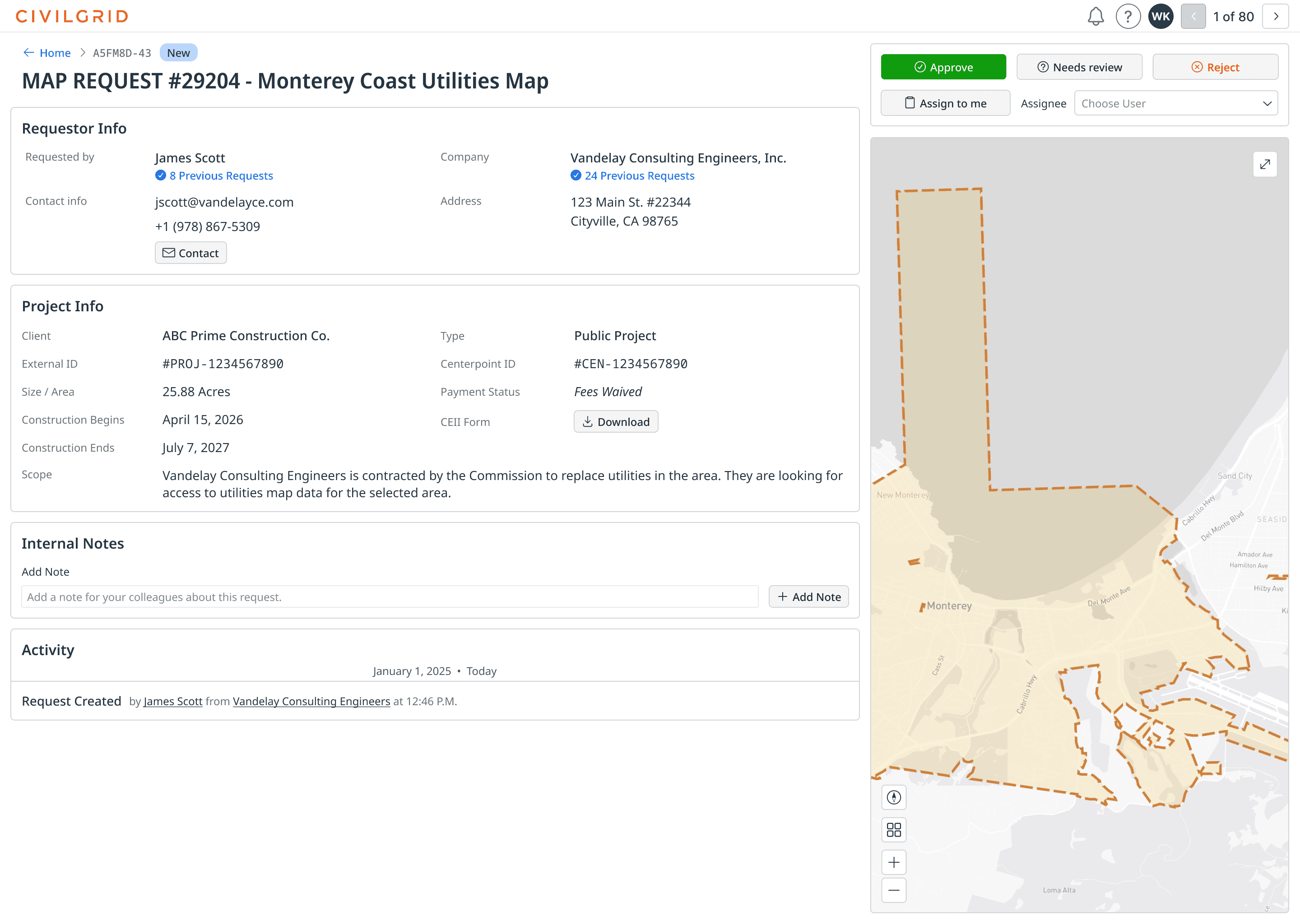This screenshot has width=1300, height=924.
Task: Click the Contact email button
Action: pos(190,253)
